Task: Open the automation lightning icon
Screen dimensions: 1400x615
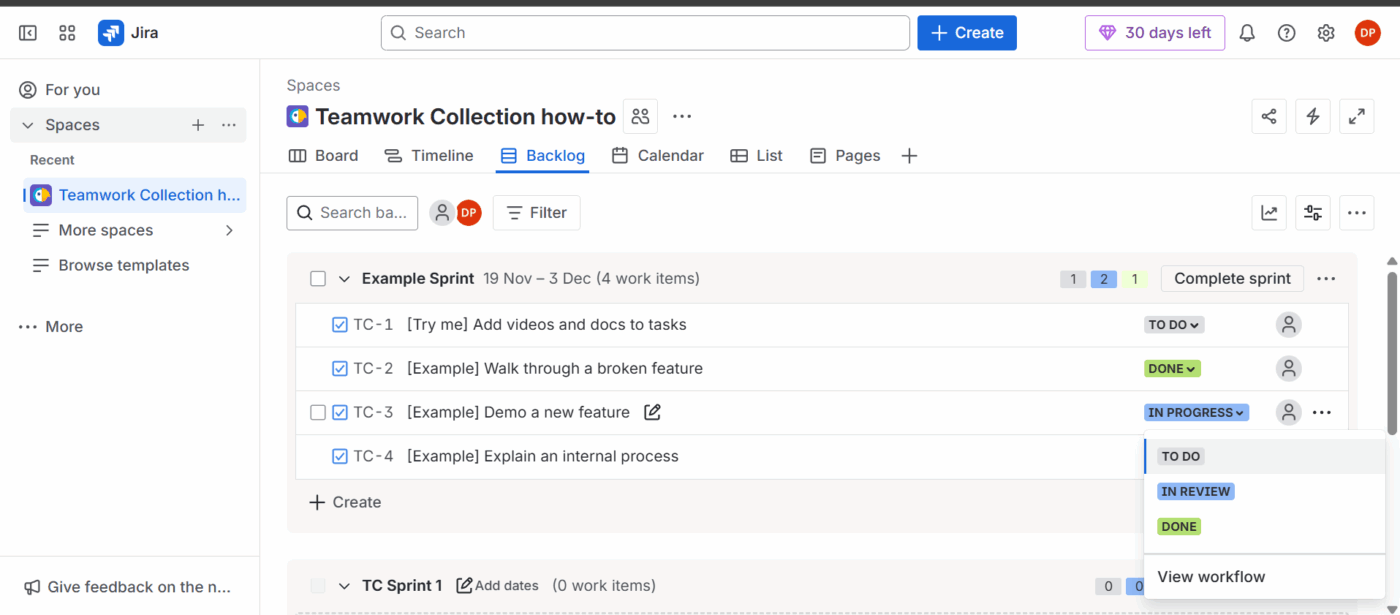Action: coord(1313,116)
